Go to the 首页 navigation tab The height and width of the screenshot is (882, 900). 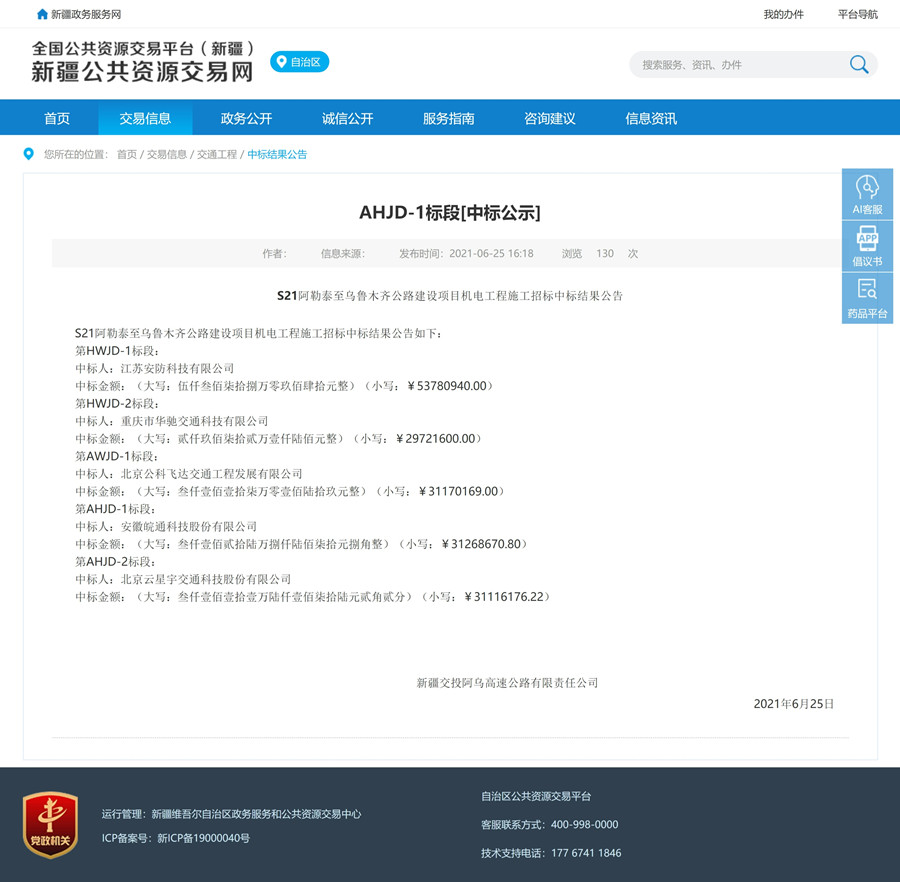[x=57, y=118]
